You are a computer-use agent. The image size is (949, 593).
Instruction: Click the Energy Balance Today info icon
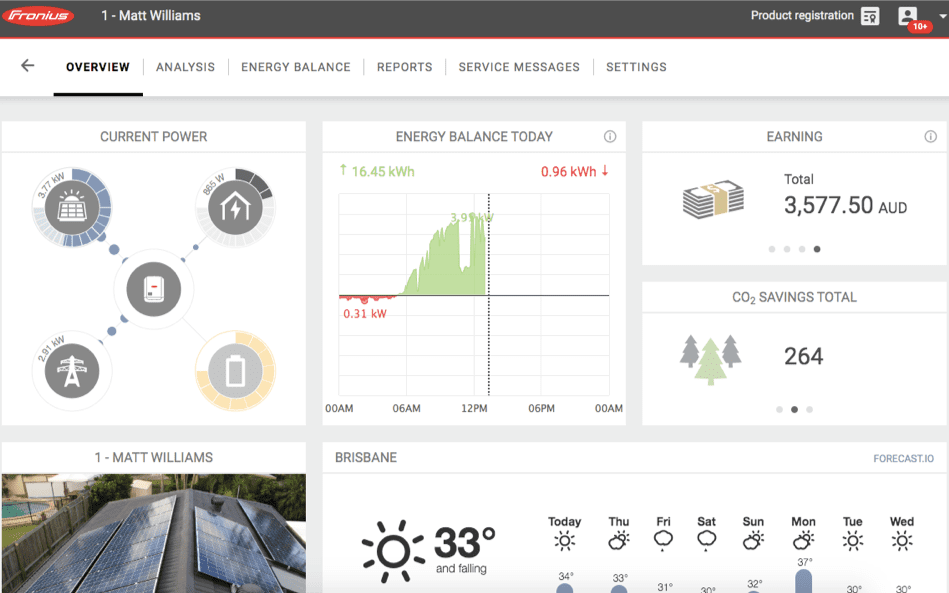(x=610, y=137)
